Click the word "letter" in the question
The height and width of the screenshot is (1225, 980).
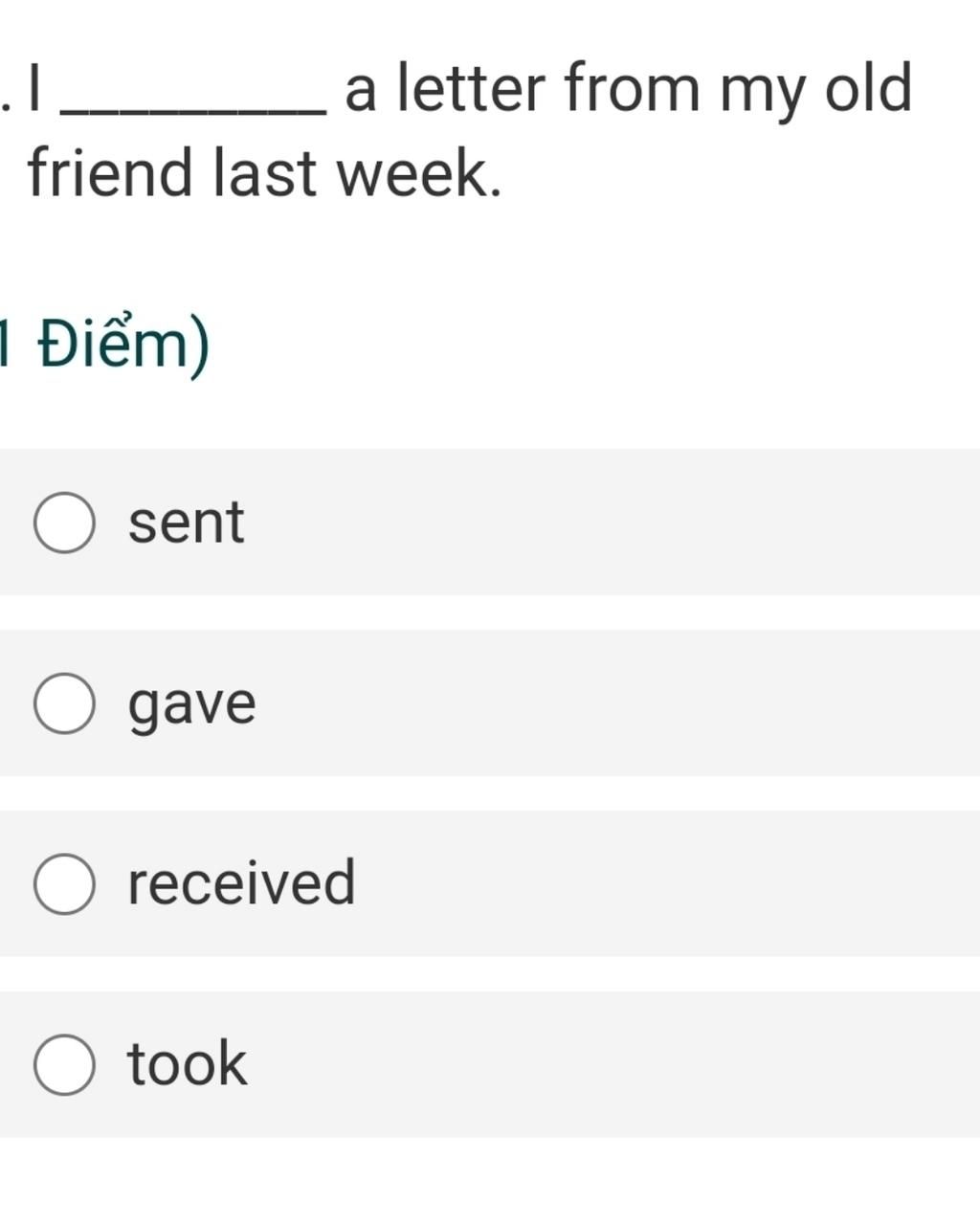pos(471,88)
